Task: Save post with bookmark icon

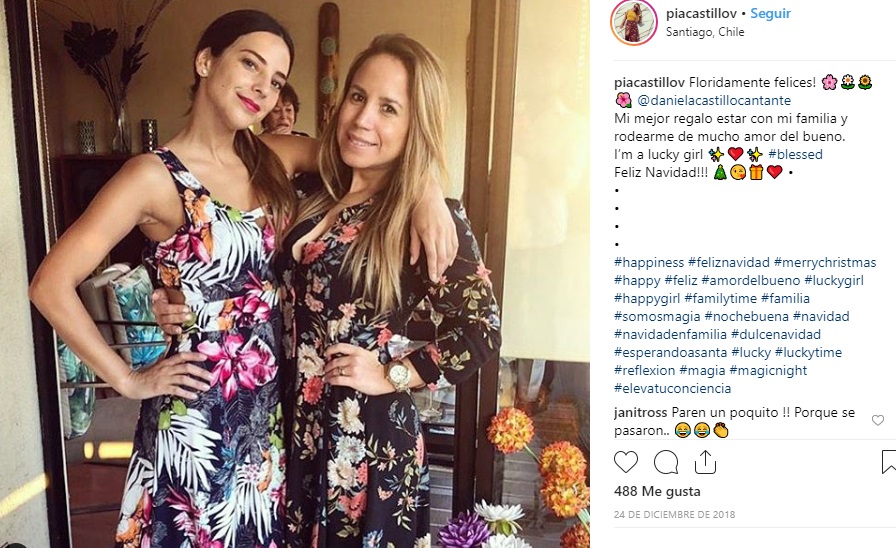Action: pyautogui.click(x=889, y=462)
